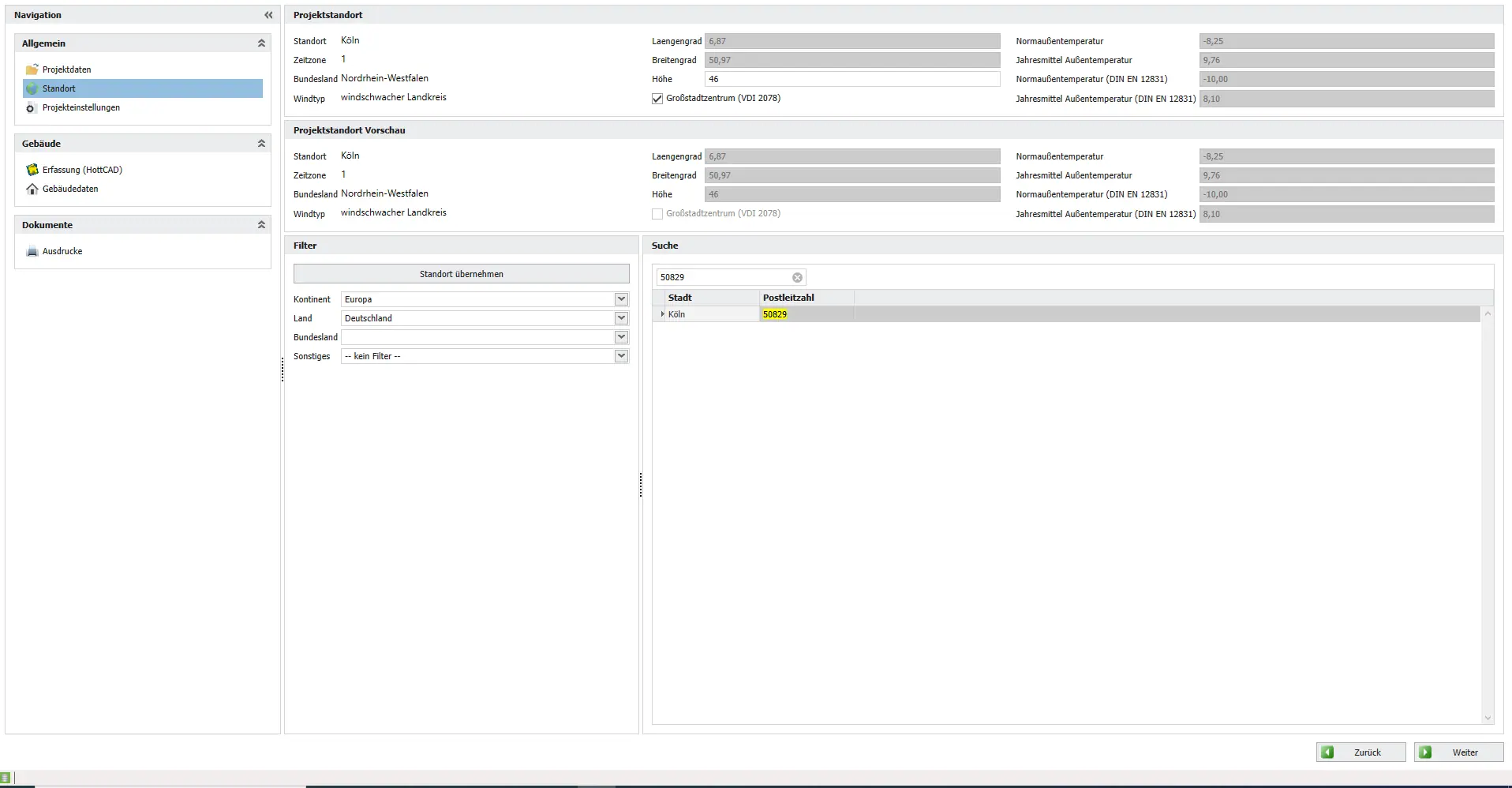The image size is (1512, 788).
Task: Click the Gebäudedaten house icon
Action: (x=32, y=189)
